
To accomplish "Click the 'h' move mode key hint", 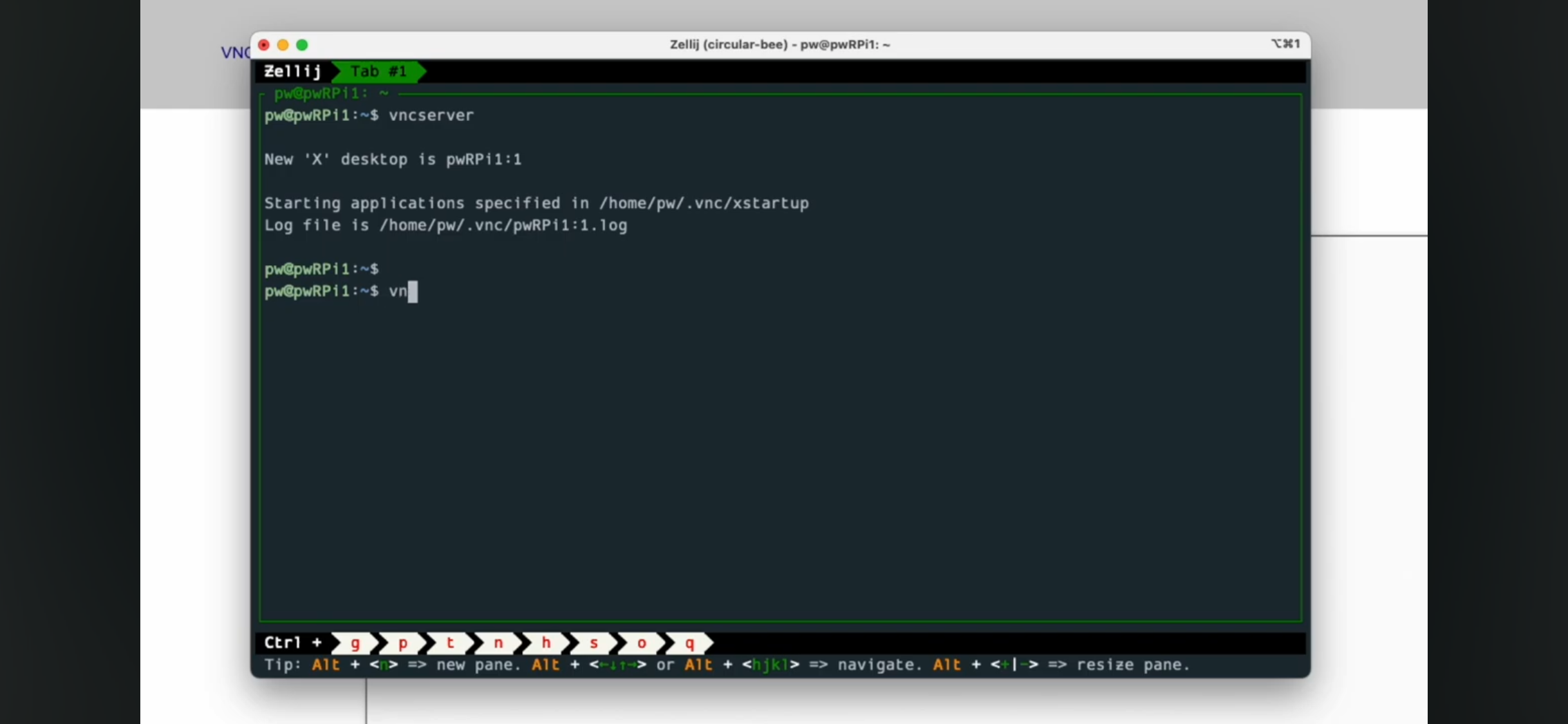I will coord(546,643).
